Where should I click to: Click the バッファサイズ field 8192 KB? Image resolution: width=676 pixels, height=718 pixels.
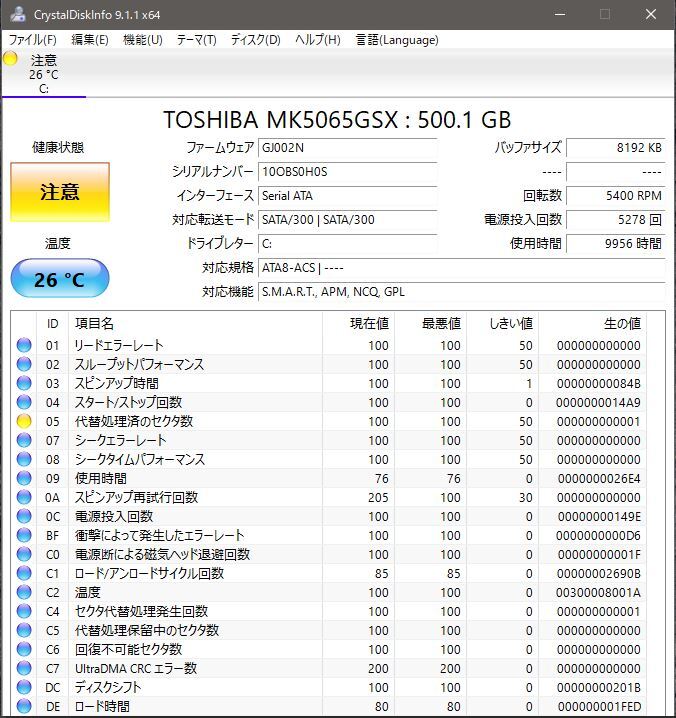pos(616,148)
